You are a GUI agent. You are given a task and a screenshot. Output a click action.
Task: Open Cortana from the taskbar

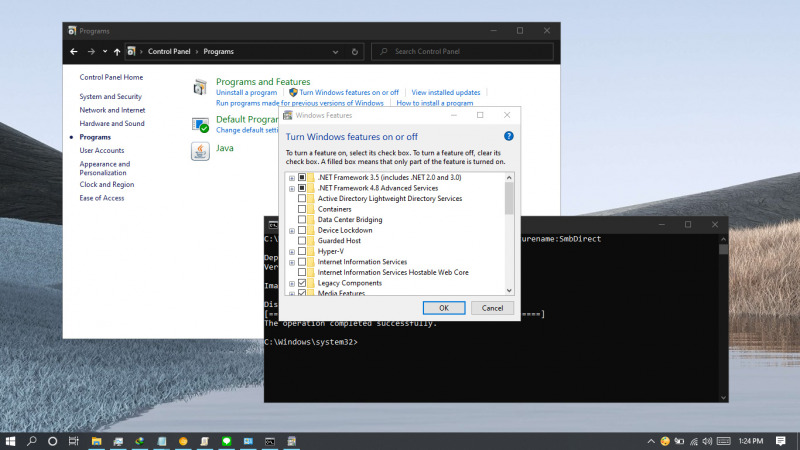[53, 441]
